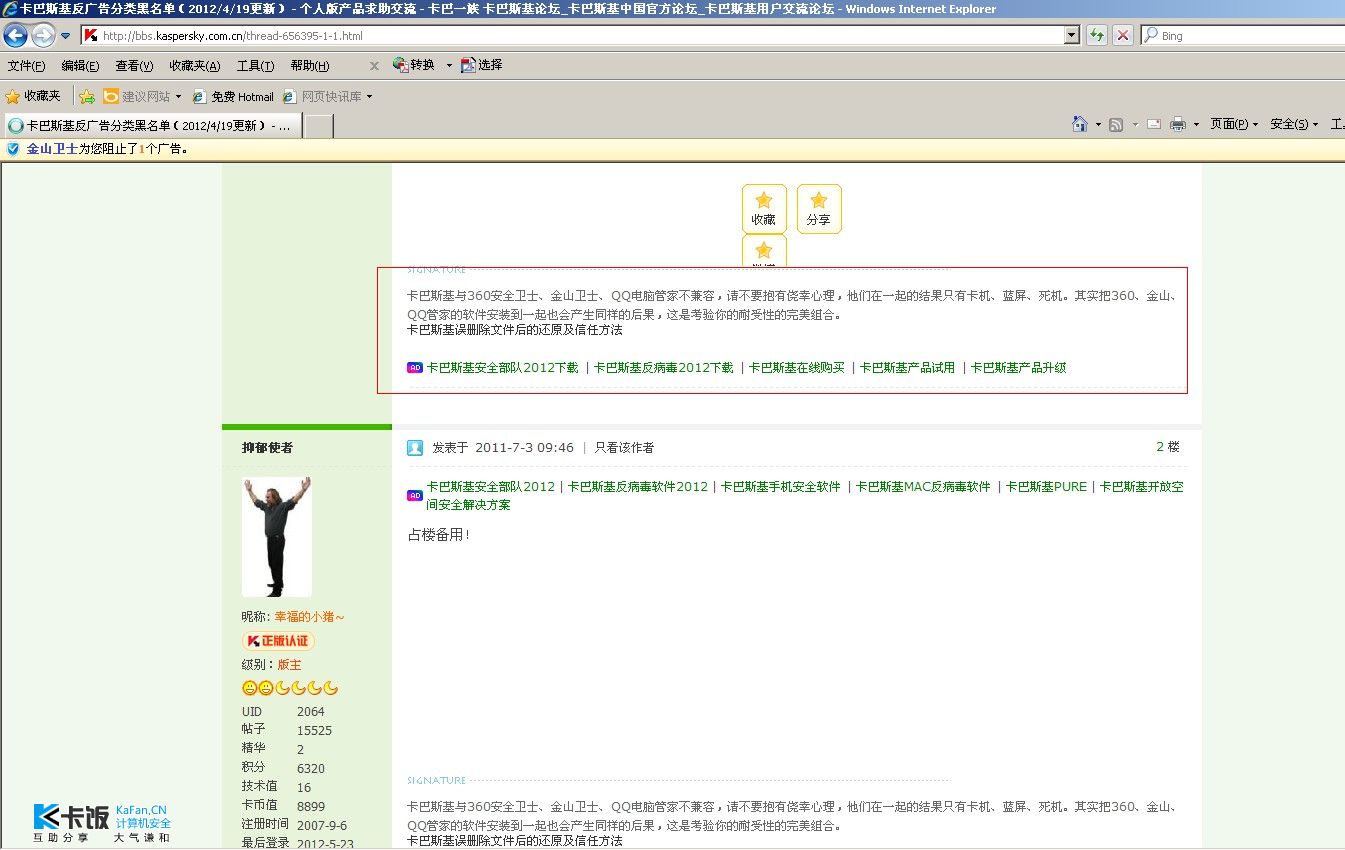Expand the address bar history dropdown
Screen dimensions: 1345x850
(1072, 36)
